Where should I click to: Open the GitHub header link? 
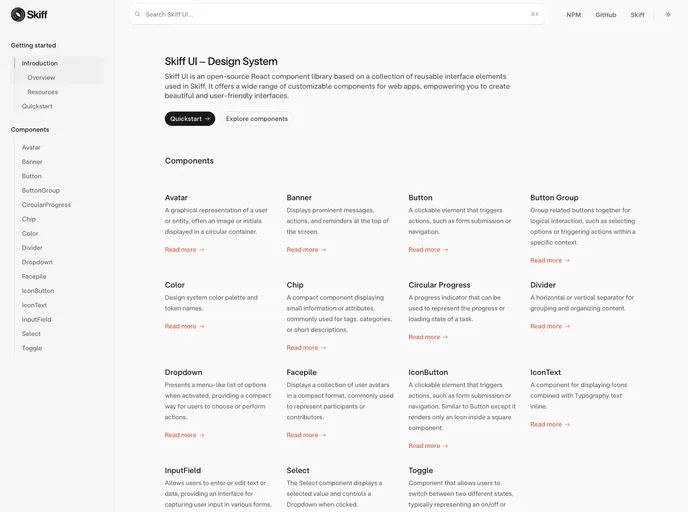(x=606, y=15)
